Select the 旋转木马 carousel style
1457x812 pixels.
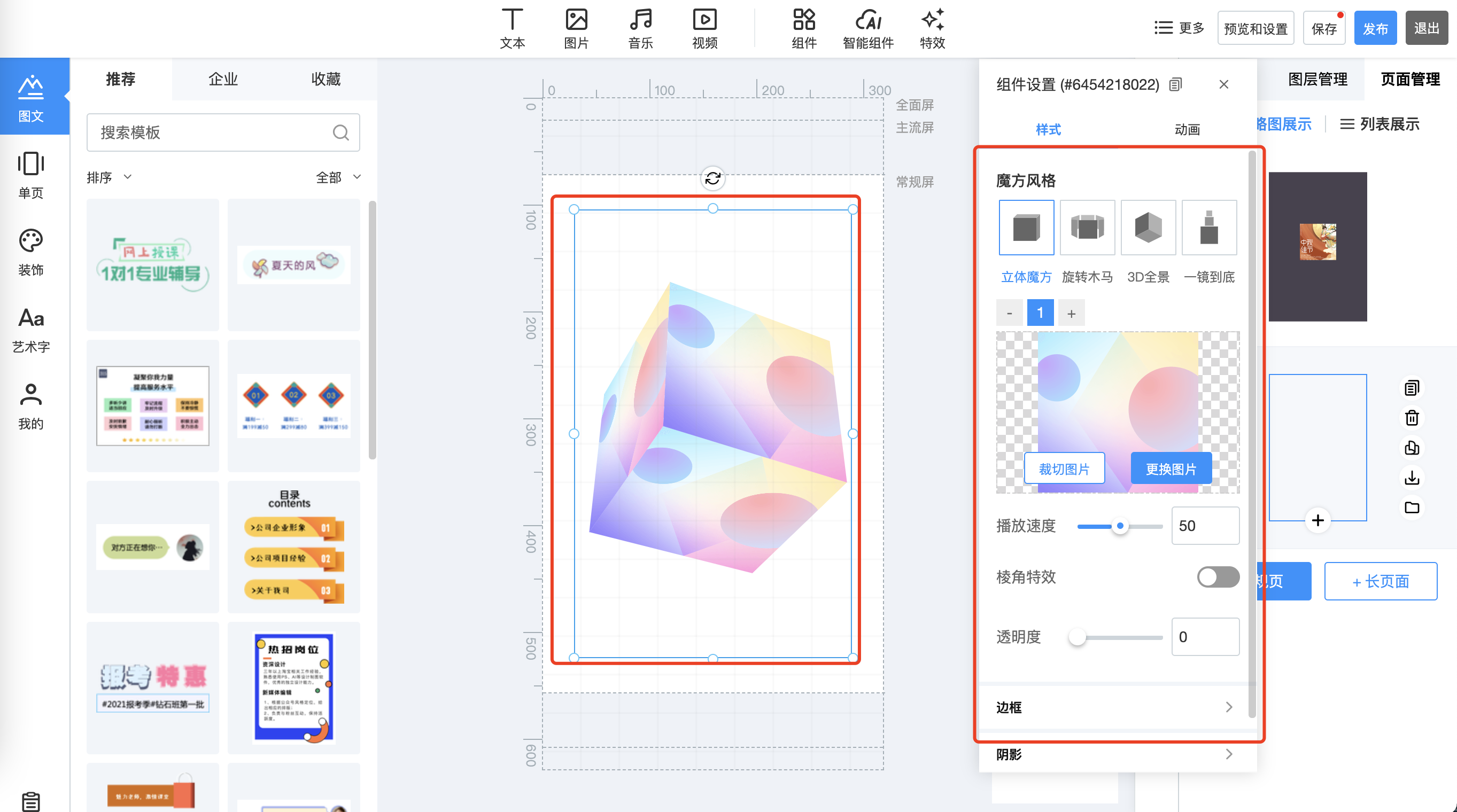[x=1087, y=228]
